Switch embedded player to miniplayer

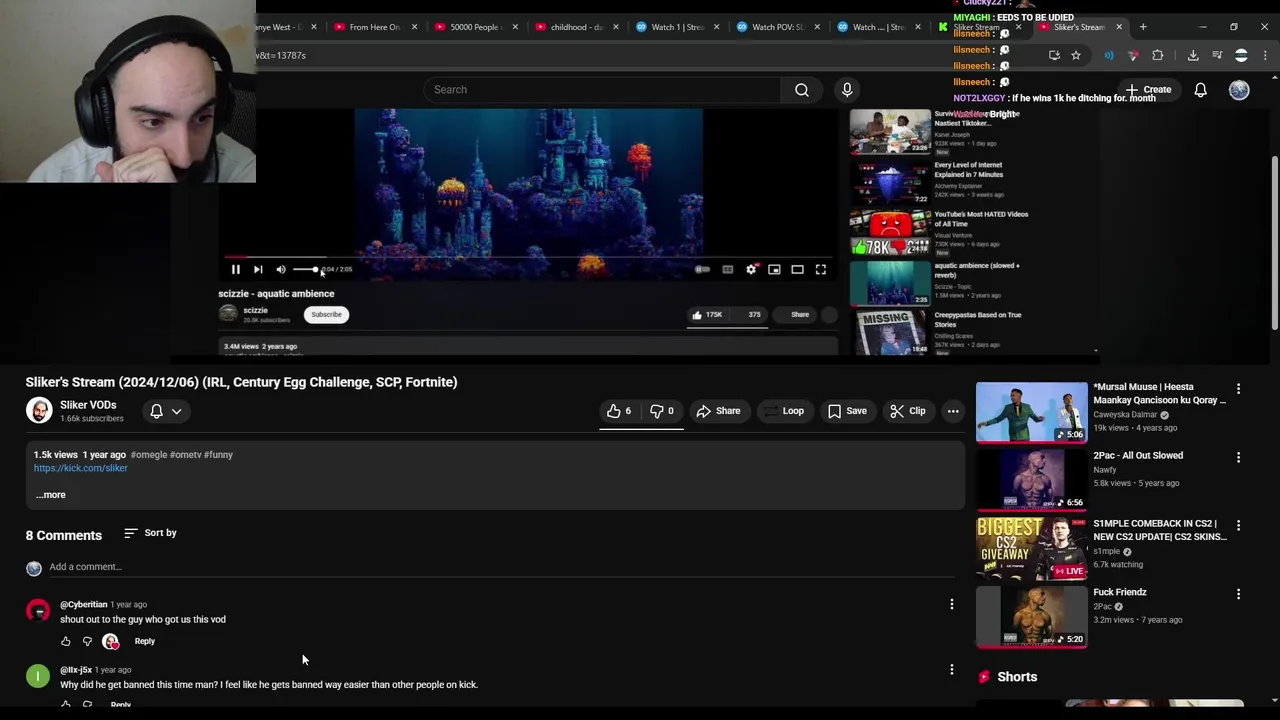(x=774, y=269)
